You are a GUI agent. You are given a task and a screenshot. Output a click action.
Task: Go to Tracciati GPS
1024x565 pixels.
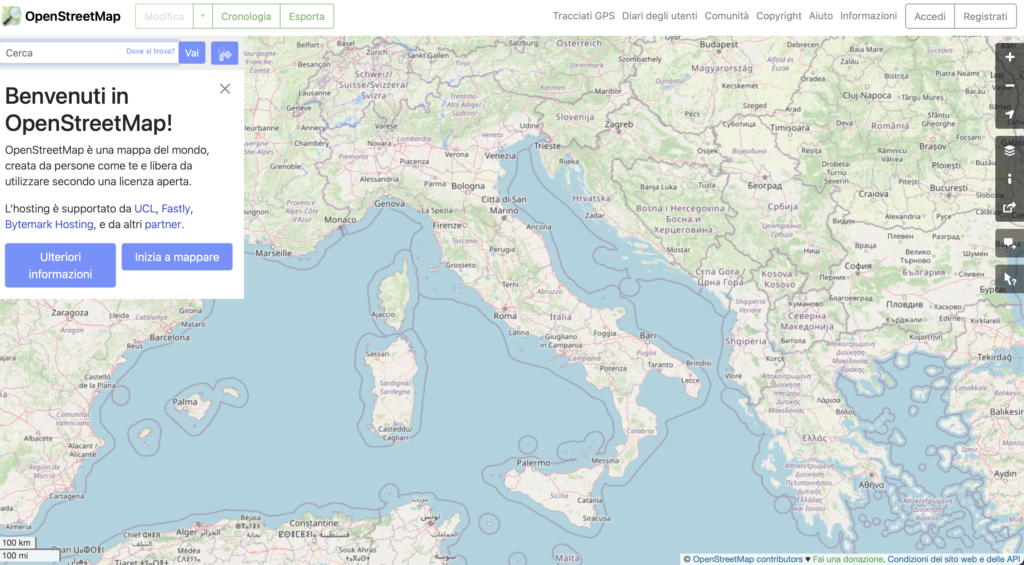[584, 16]
